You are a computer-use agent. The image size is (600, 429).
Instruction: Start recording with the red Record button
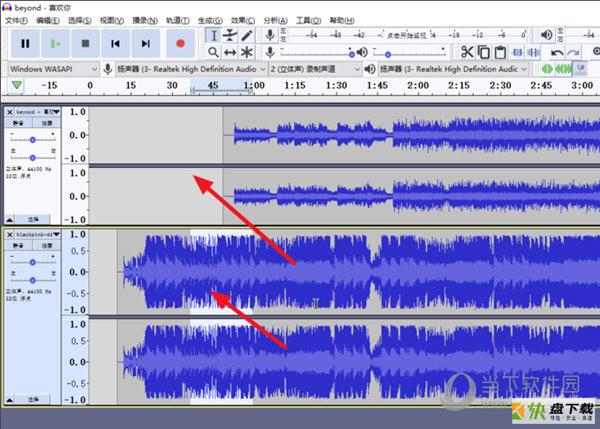[180, 44]
